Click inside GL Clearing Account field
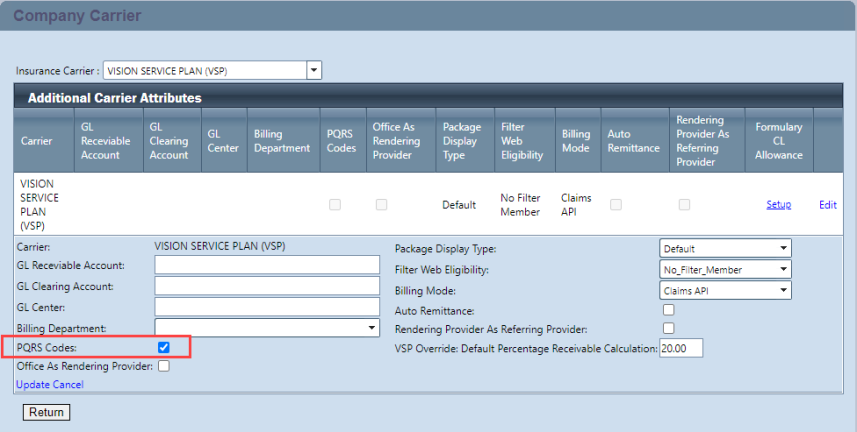 click(x=267, y=286)
